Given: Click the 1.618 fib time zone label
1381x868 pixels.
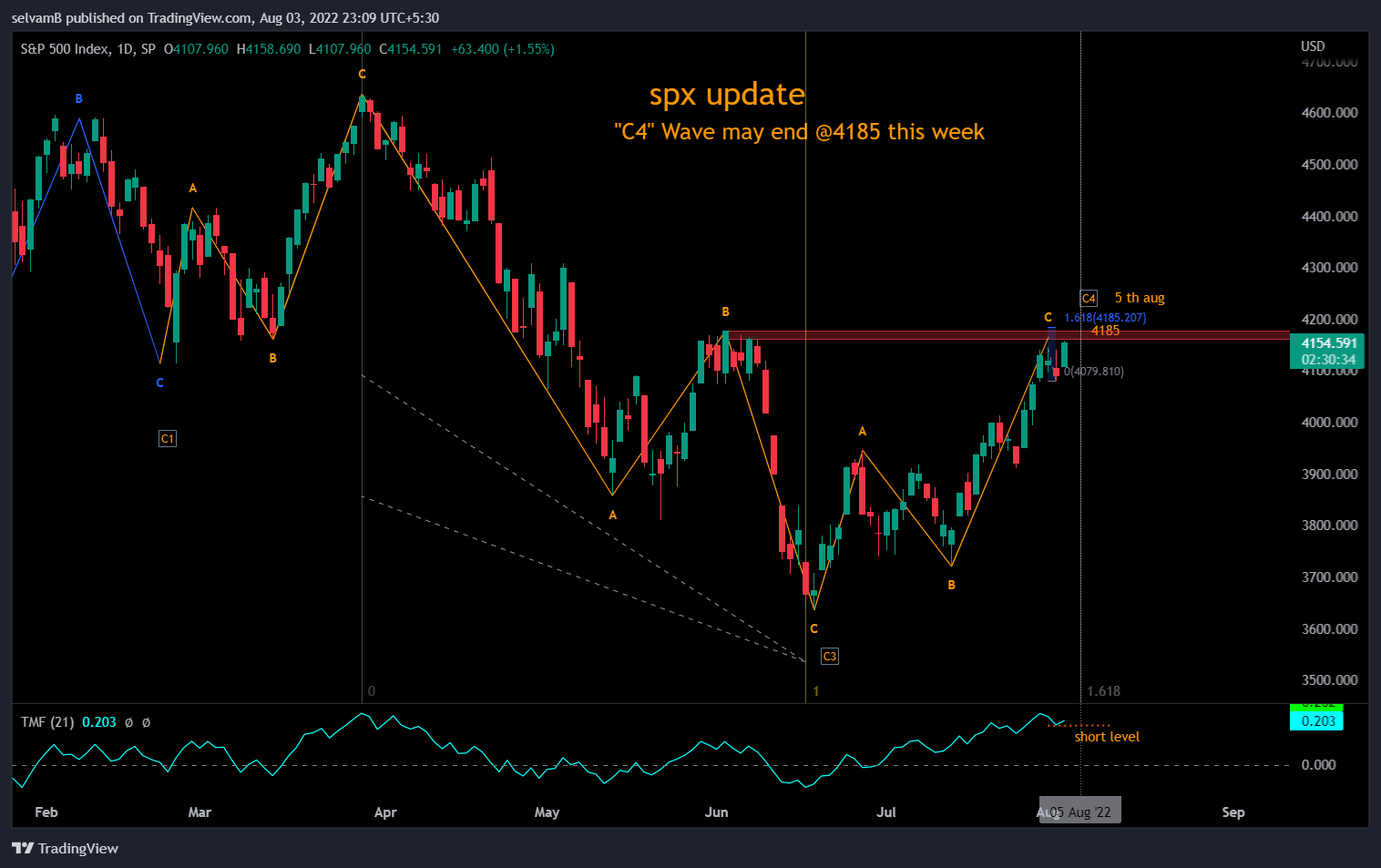Looking at the screenshot, I should pos(1104,691).
